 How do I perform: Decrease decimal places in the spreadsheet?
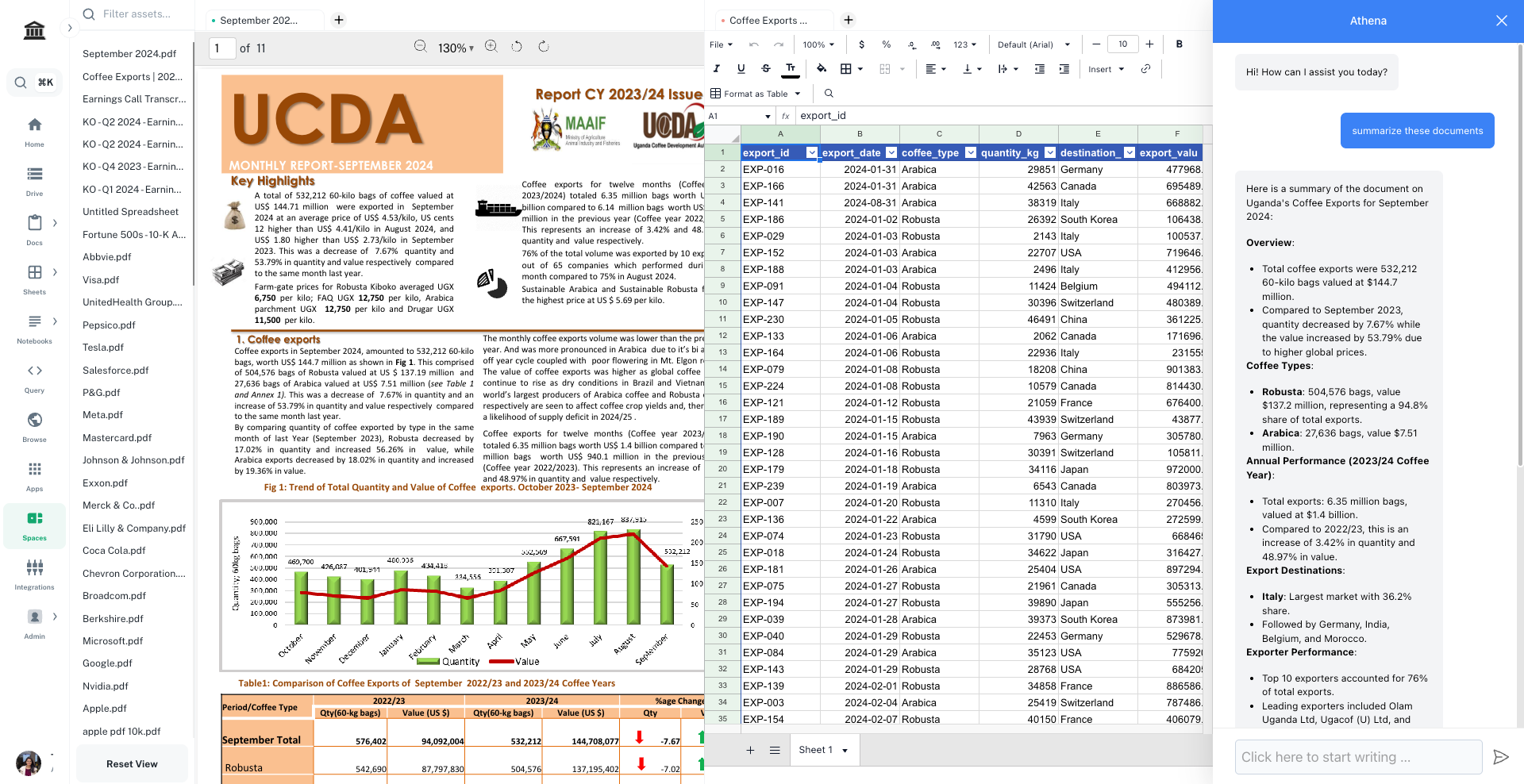912,44
